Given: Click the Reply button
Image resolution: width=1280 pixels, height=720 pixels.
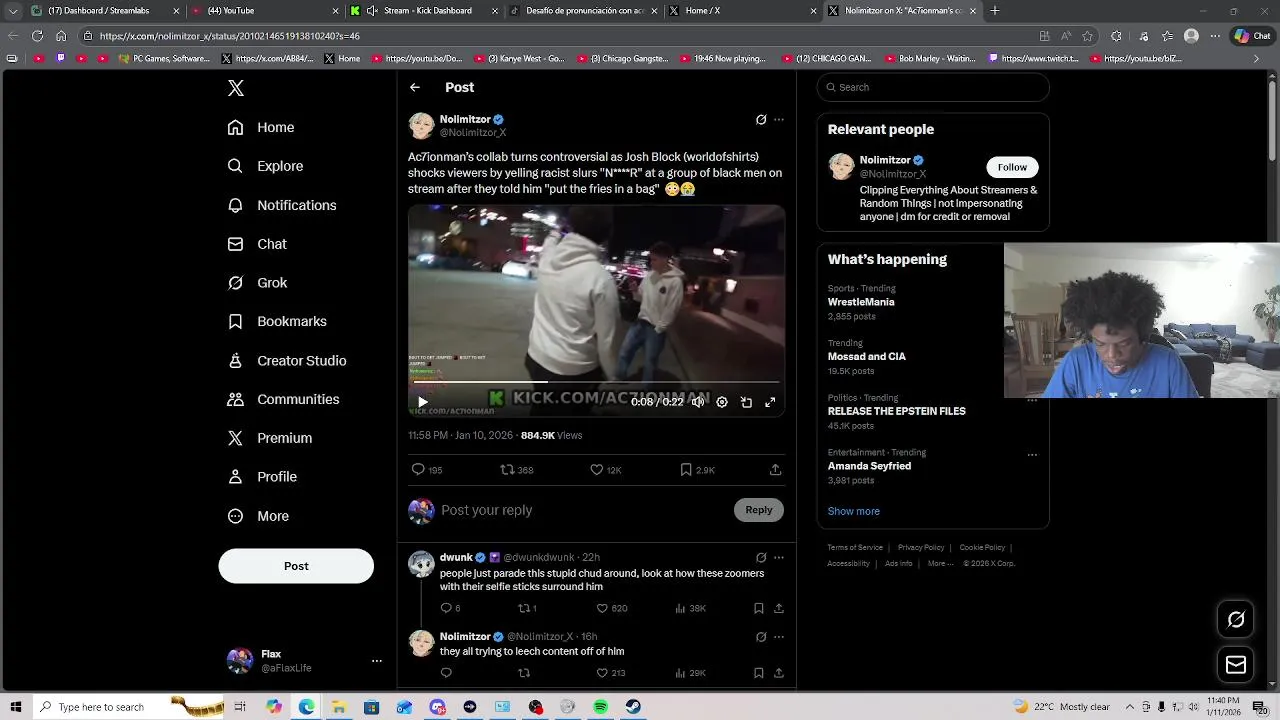Looking at the screenshot, I should 759,510.
